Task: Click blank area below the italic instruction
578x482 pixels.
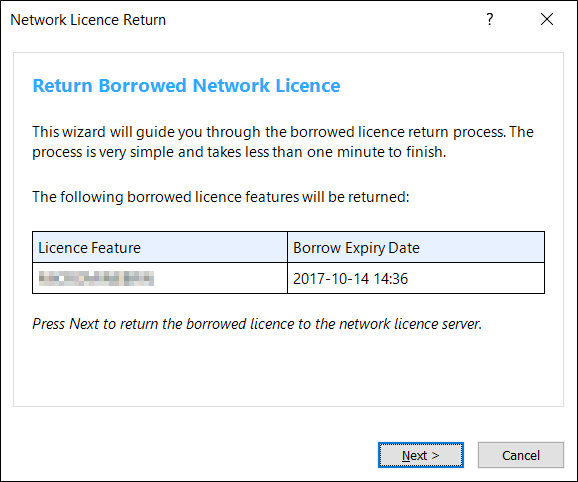Action: coord(288,369)
